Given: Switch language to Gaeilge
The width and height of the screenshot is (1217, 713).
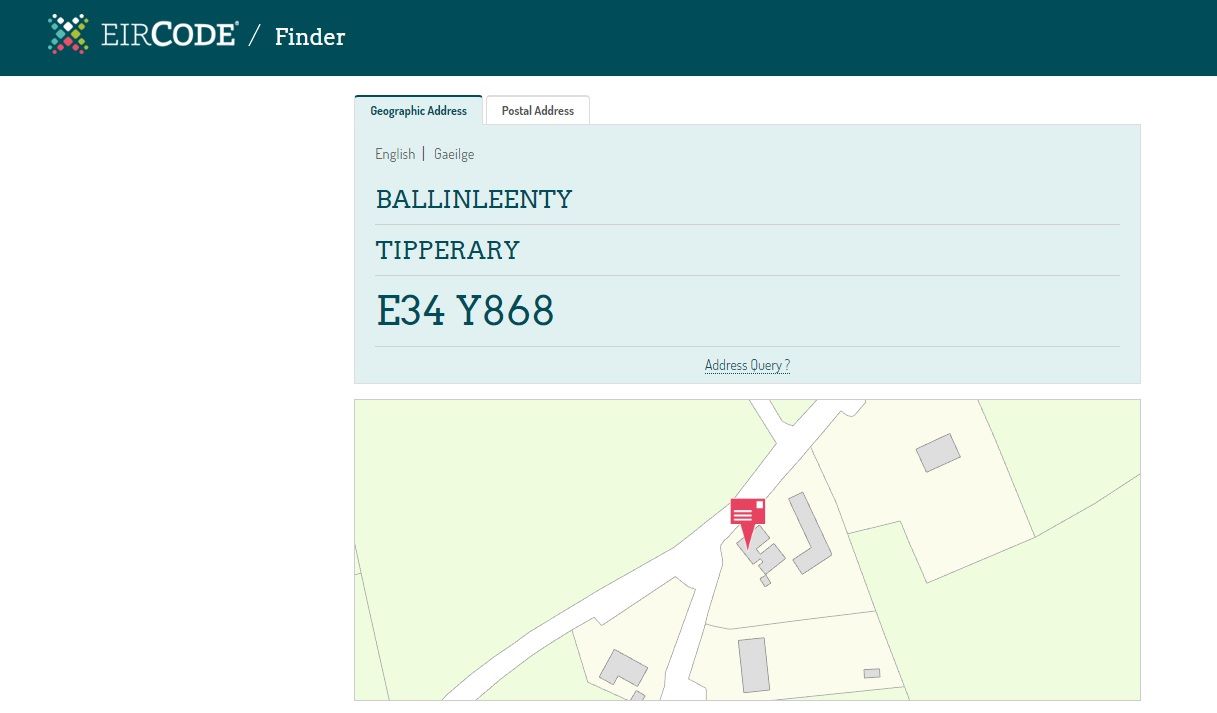Looking at the screenshot, I should [x=454, y=154].
